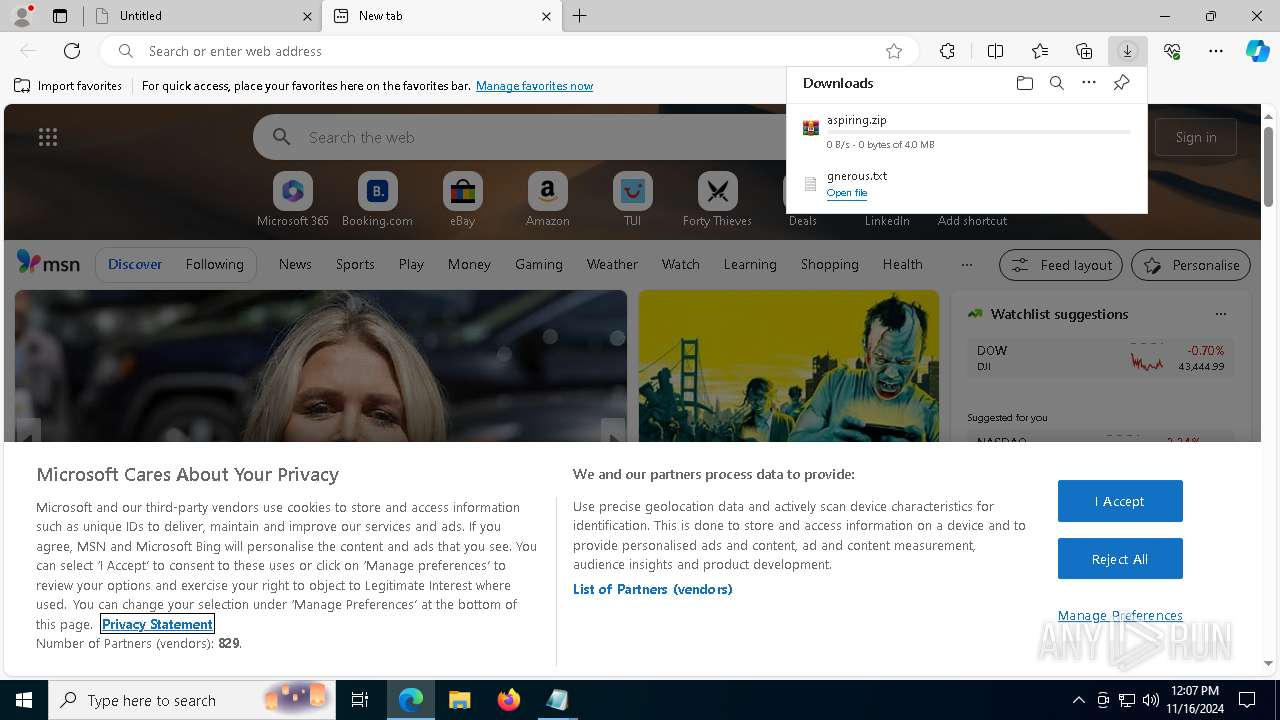Open the Shopping section
The height and width of the screenshot is (720, 1280).
[830, 264]
